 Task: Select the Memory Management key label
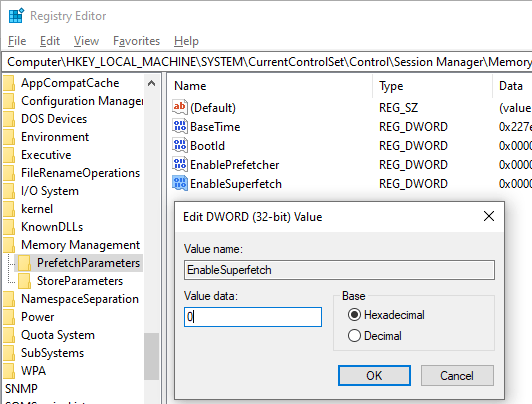point(80,245)
